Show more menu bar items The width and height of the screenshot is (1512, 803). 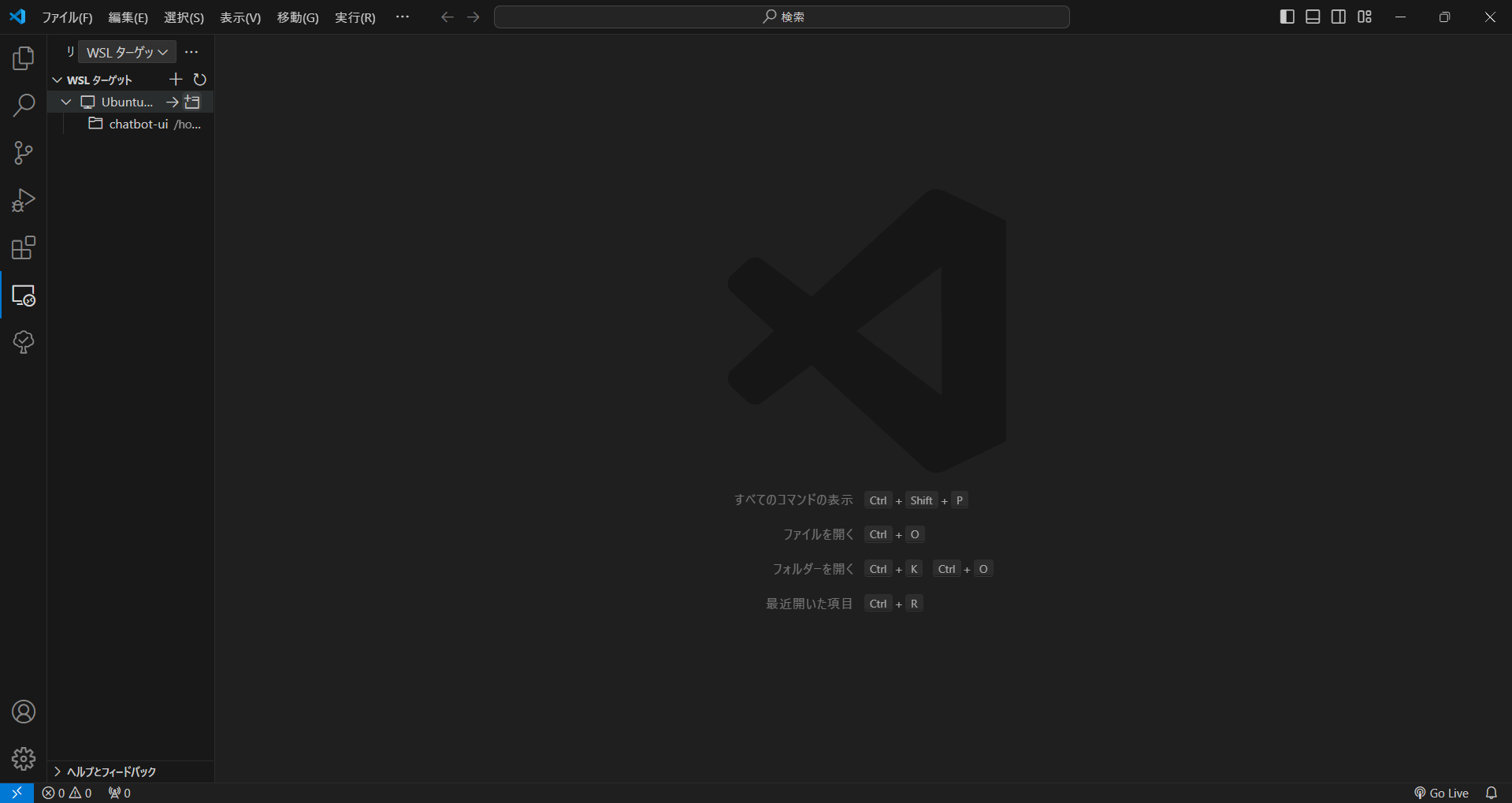[x=403, y=17]
